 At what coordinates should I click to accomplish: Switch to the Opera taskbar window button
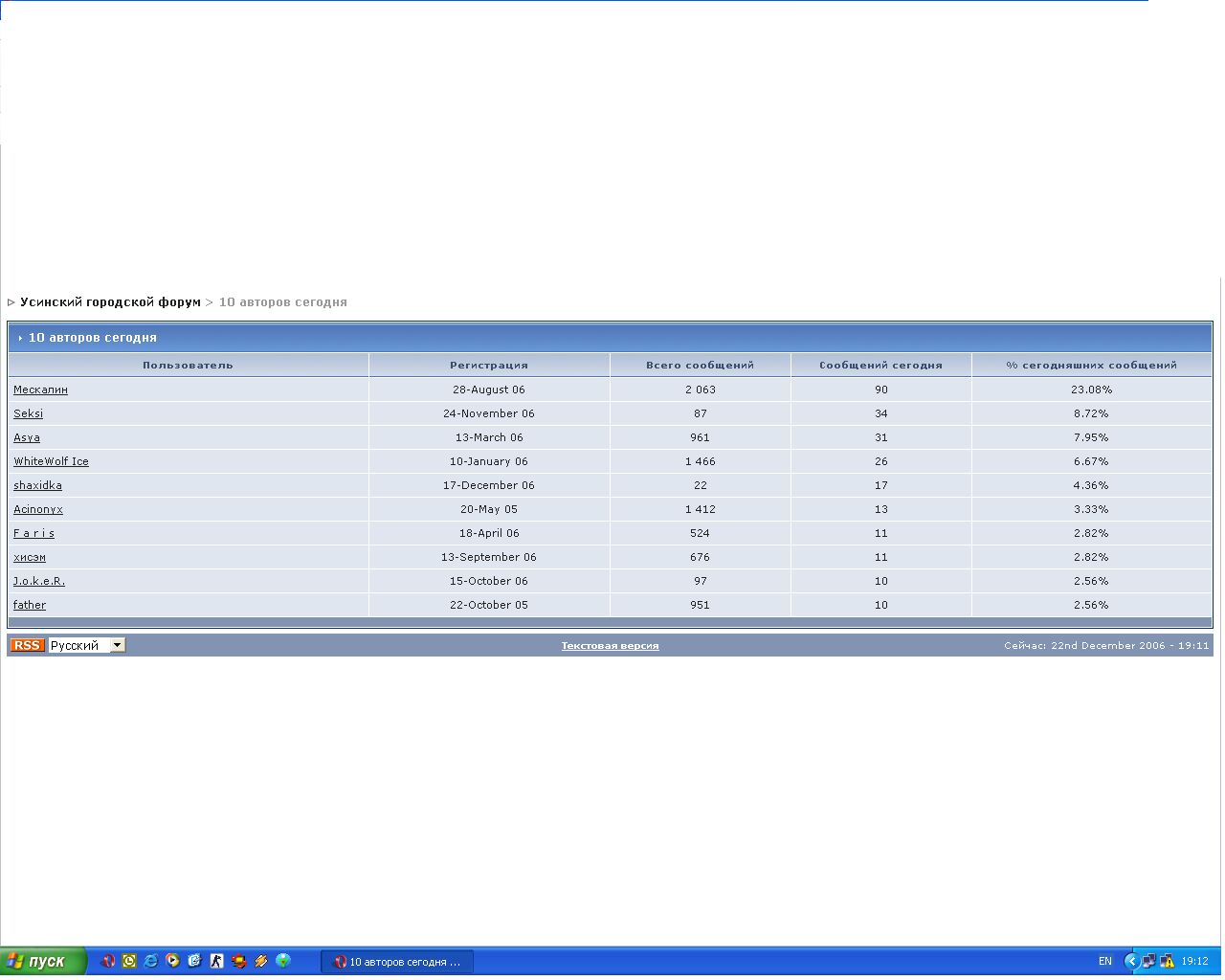tap(397, 962)
